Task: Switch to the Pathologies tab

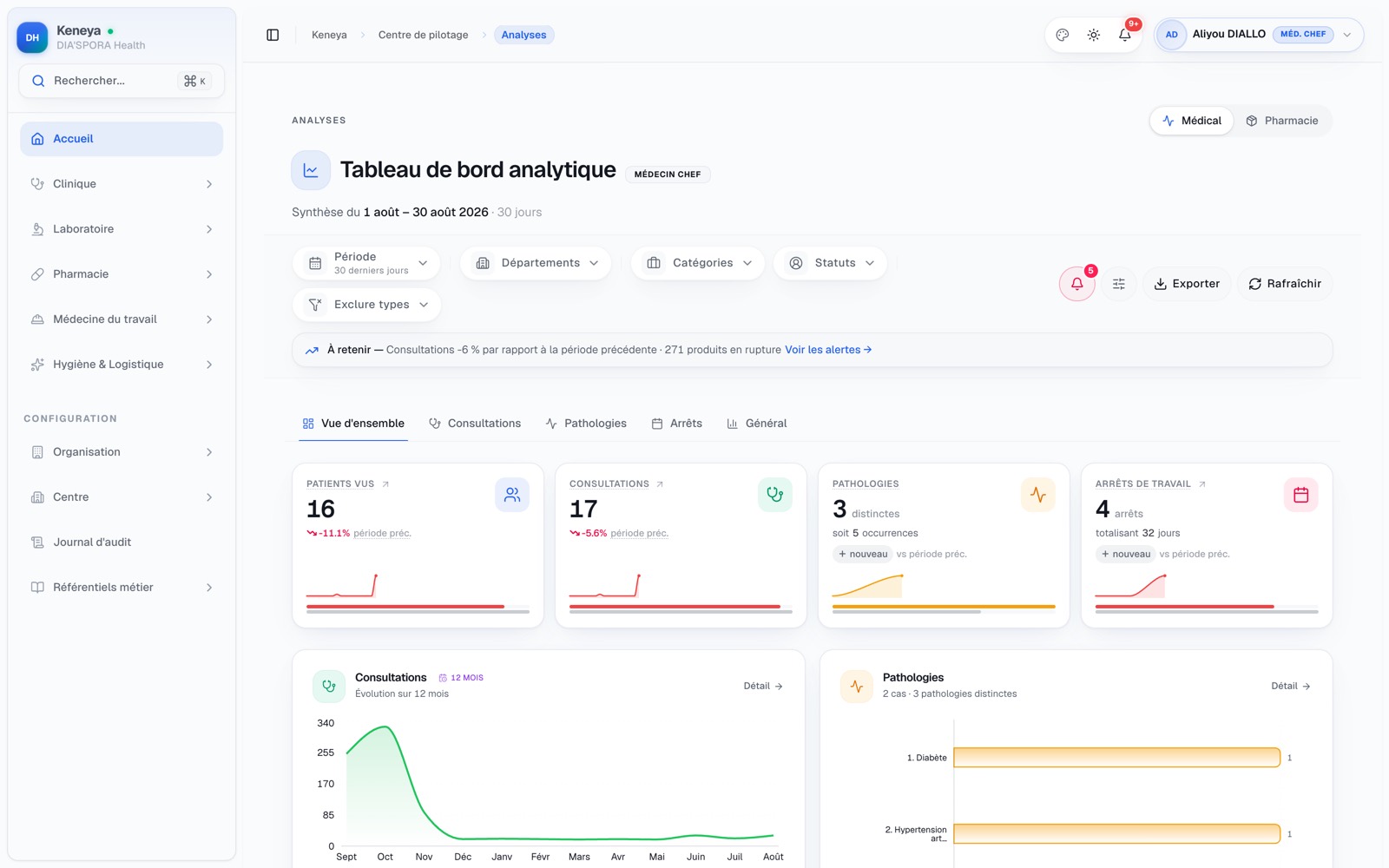Action: 586,424
